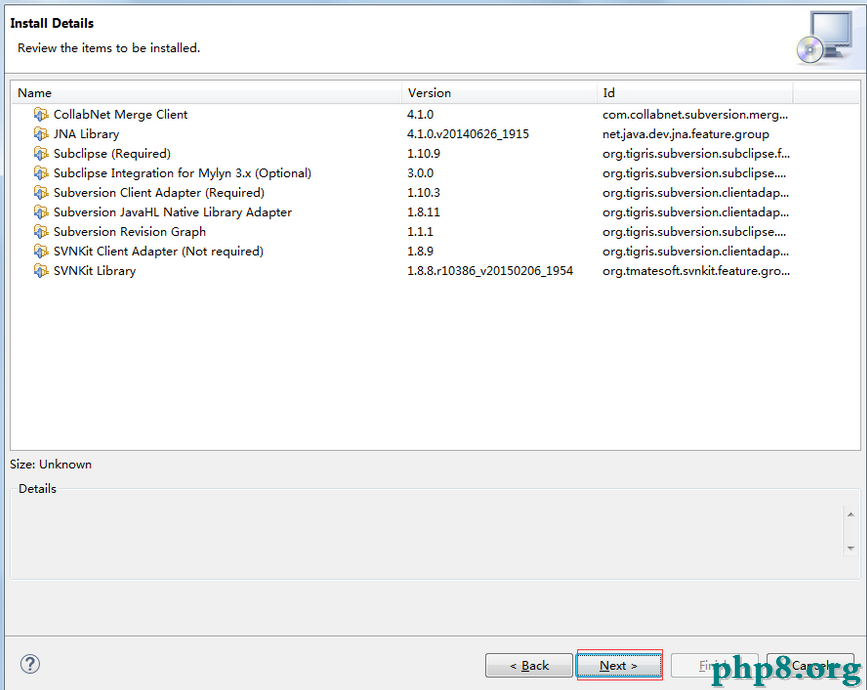
Task: Click the Subclipse (Required) feature icon
Action: [x=40, y=154]
